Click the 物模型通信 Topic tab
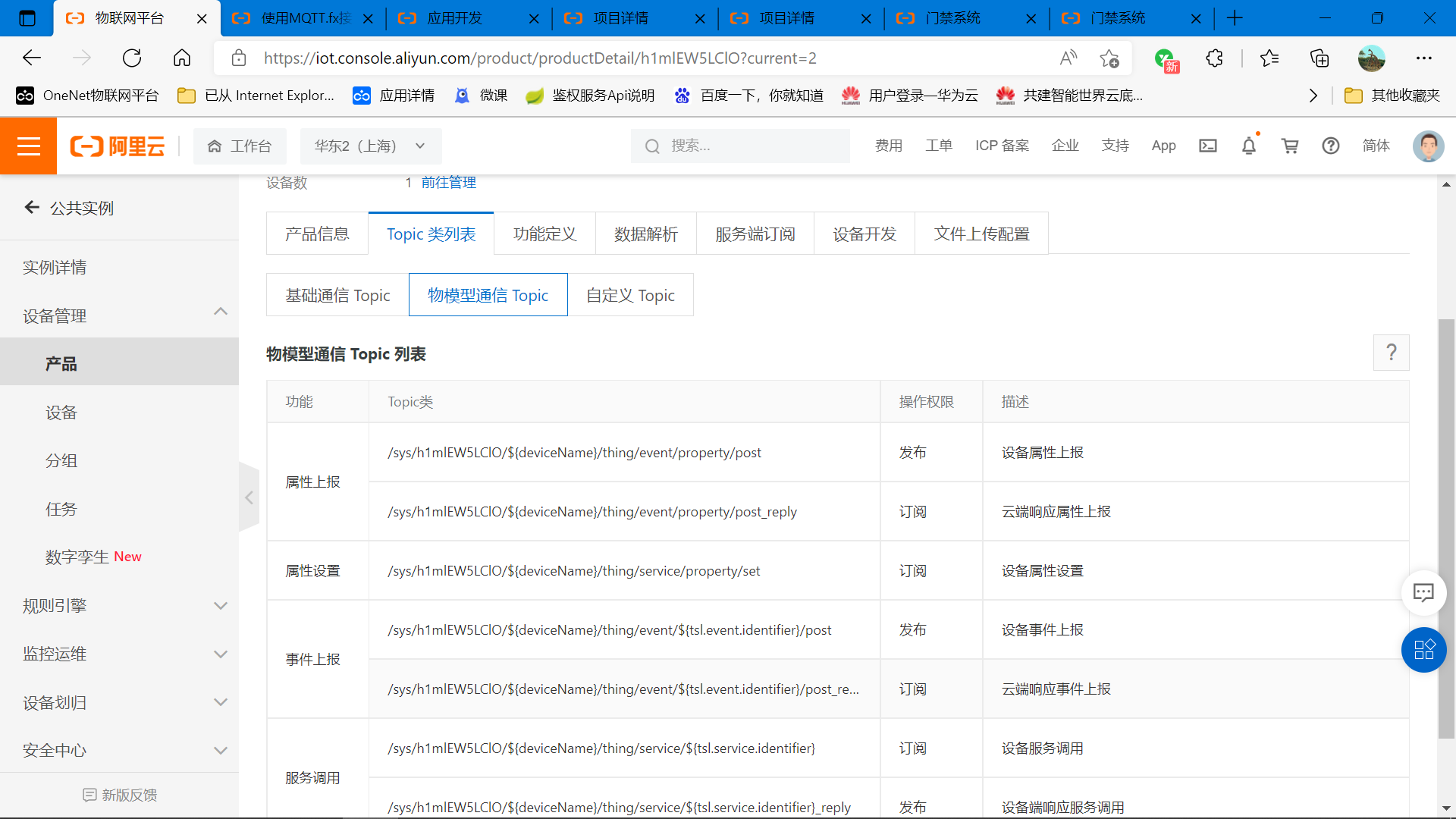Screen dimensions: 1456x819 487,294
